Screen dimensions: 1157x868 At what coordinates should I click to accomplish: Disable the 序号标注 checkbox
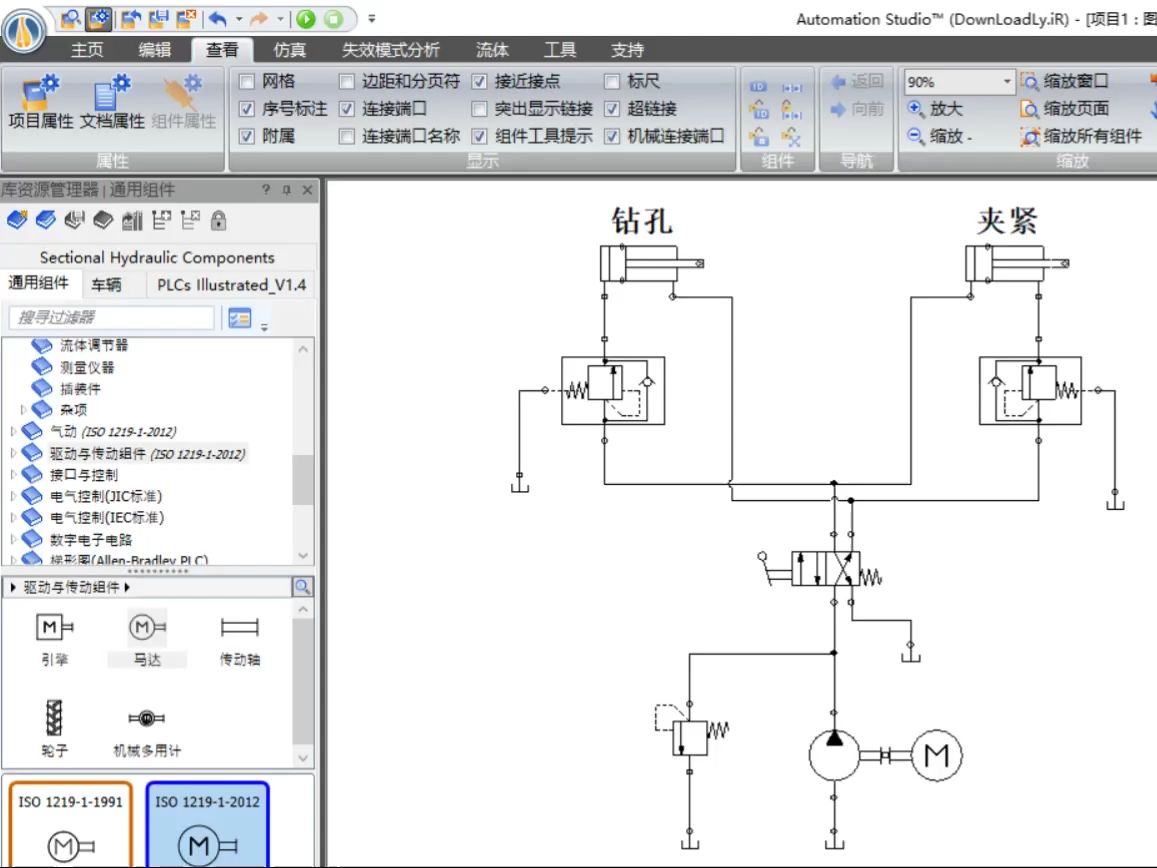(x=246, y=111)
